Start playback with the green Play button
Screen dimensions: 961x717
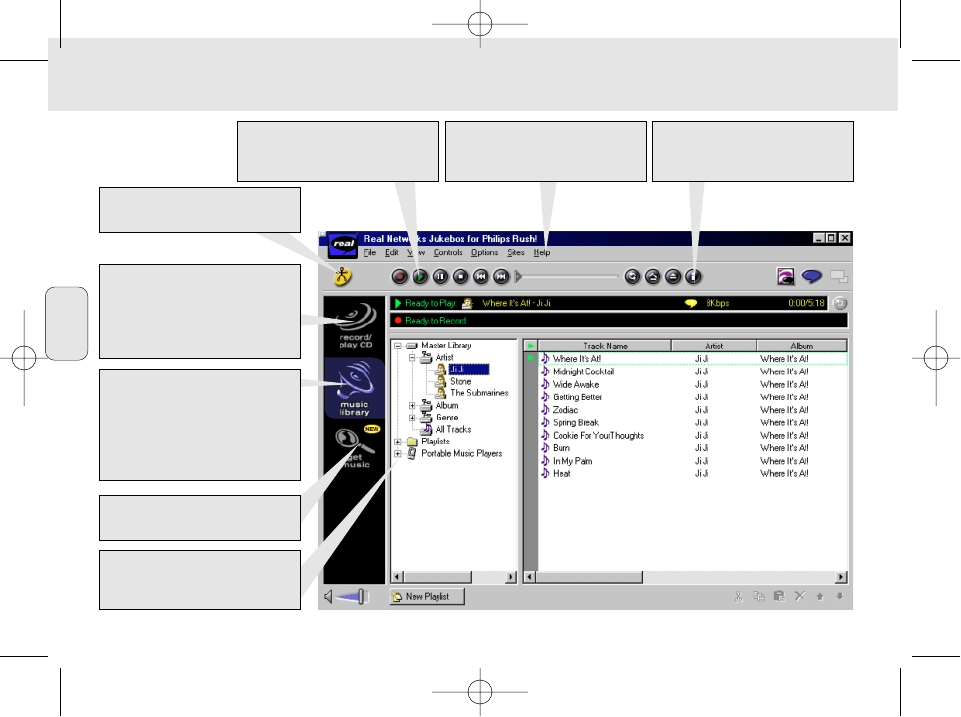420,277
